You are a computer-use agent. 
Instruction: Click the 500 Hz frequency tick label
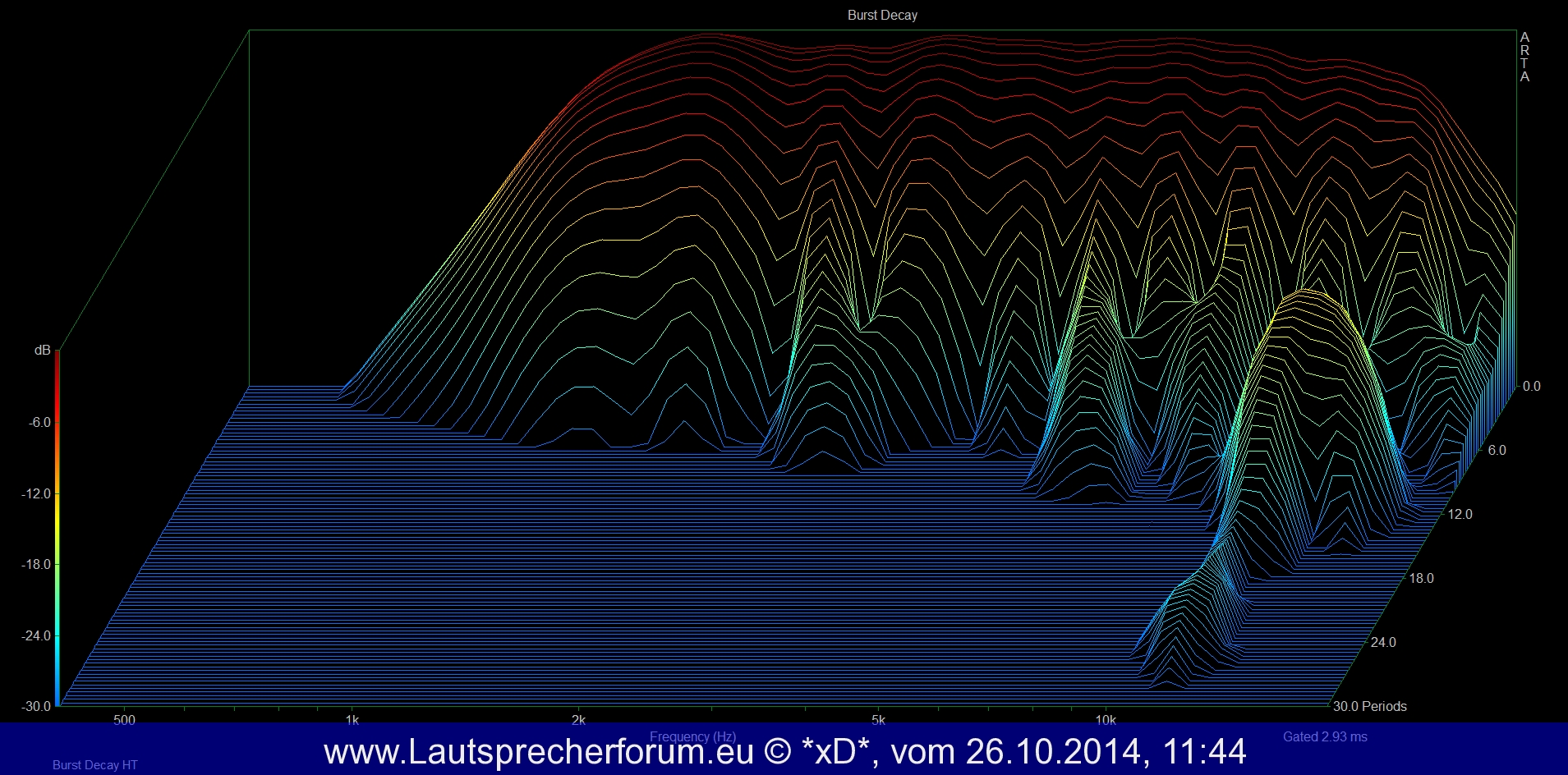pyautogui.click(x=124, y=720)
